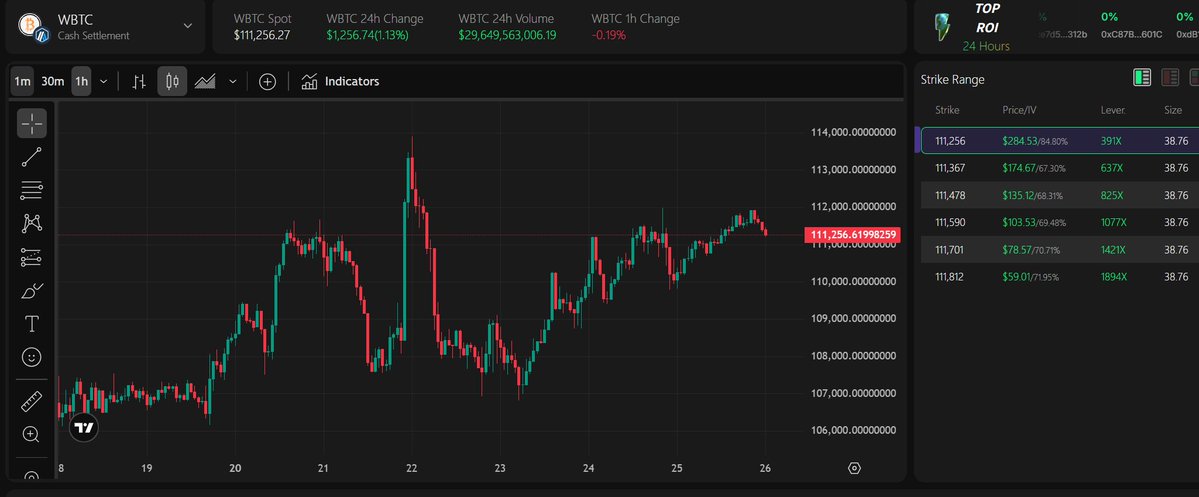1199x497 pixels.
Task: Toggle candlestick chart style
Action: coord(171,82)
